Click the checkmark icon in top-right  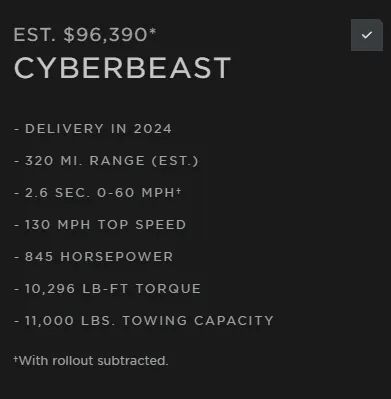[x=367, y=35]
